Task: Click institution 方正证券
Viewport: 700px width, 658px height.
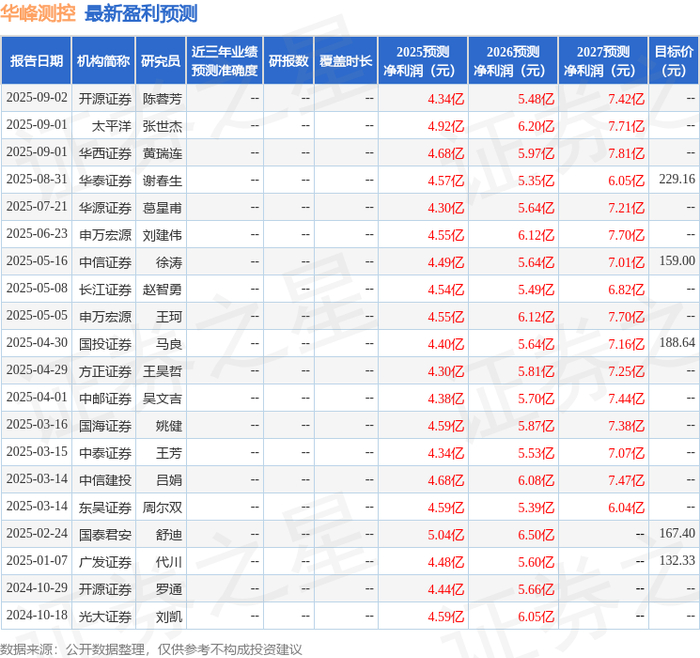Action: [105, 371]
